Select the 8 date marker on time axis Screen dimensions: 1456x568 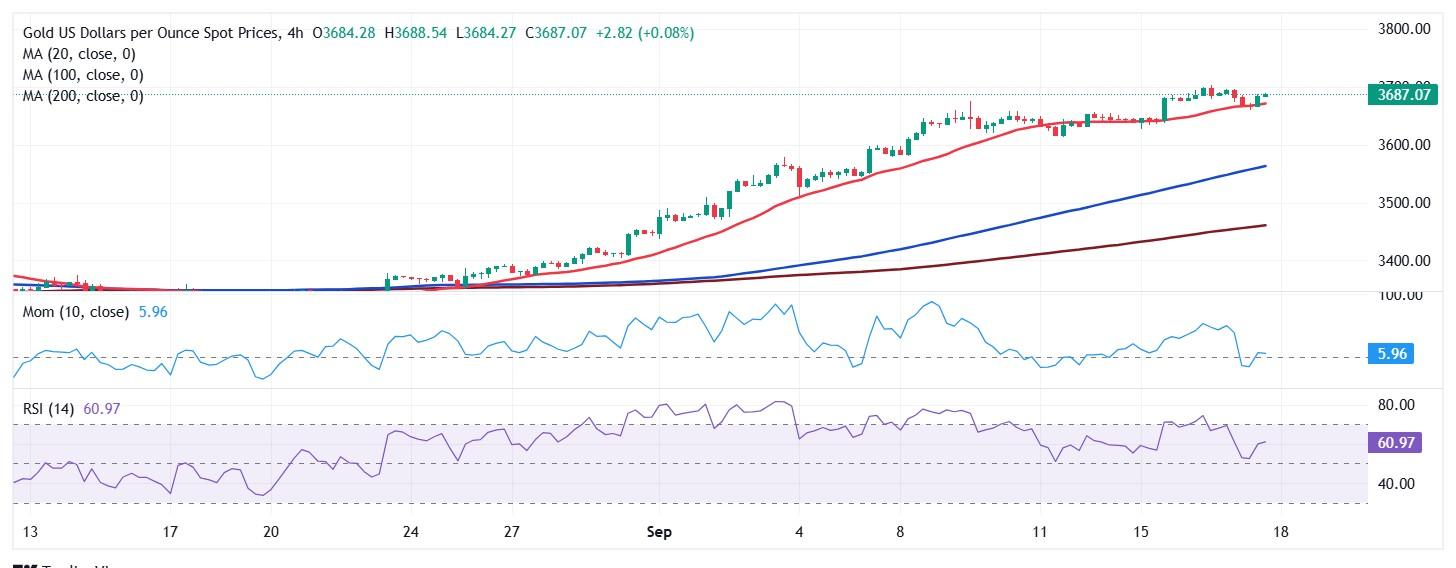(901, 532)
